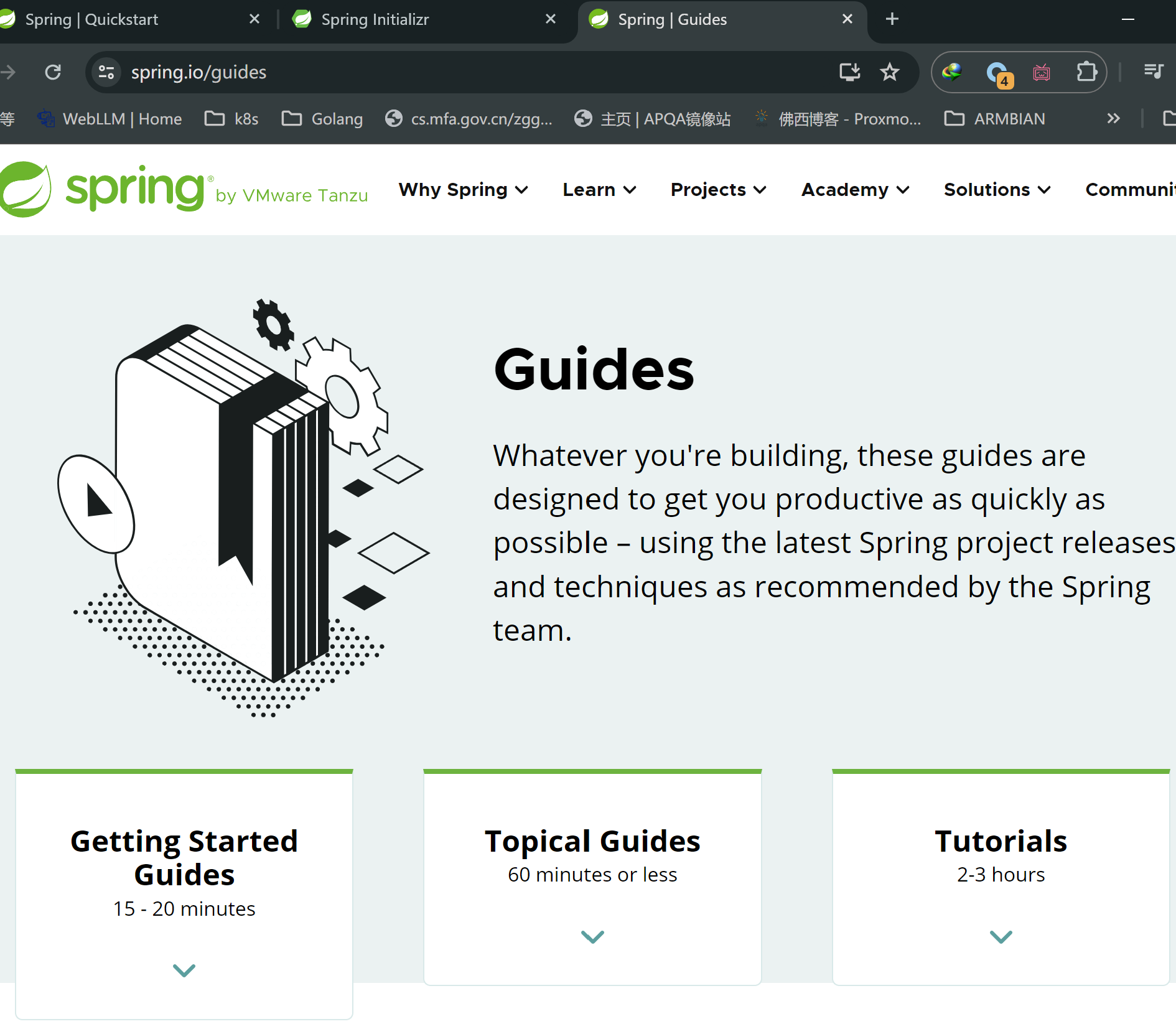Click the '15 - 20 minutes' text
1176x1024 pixels.
click(184, 909)
